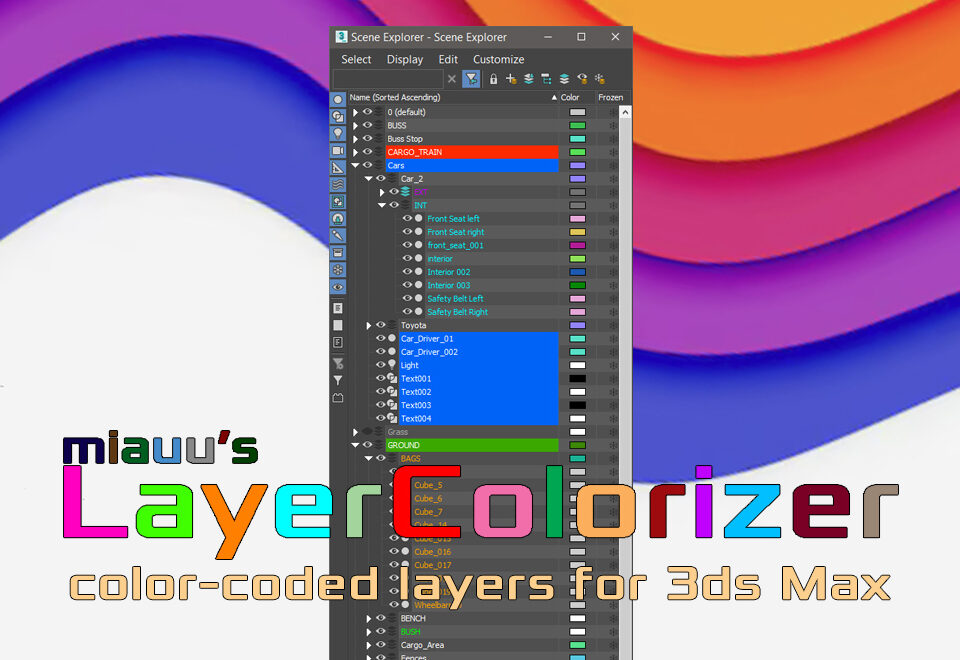Click the color swatch for Interior 002
Image resolution: width=960 pixels, height=660 pixels.
577,272
